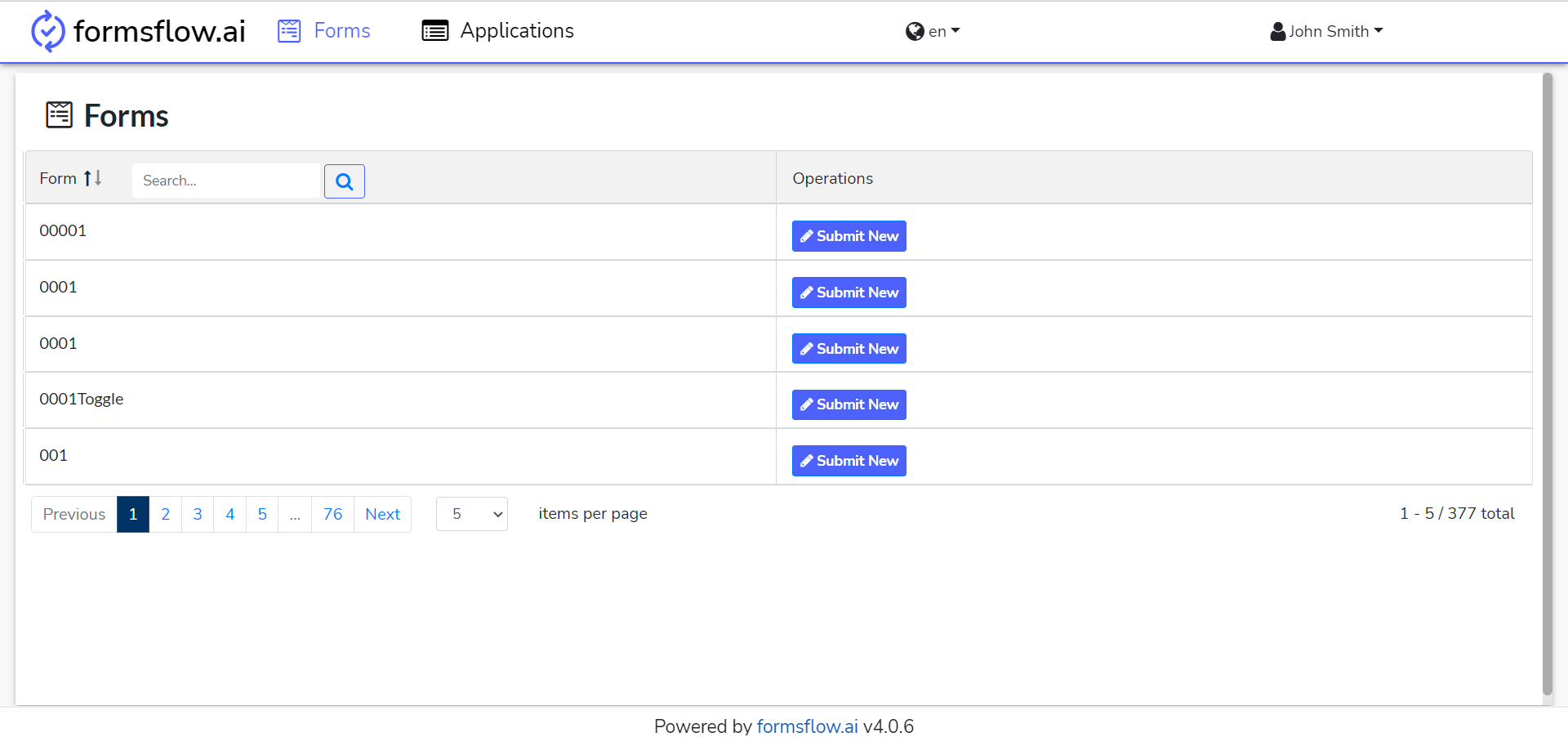This screenshot has width=1568, height=737.
Task: Select form name 00001
Action: click(x=63, y=230)
